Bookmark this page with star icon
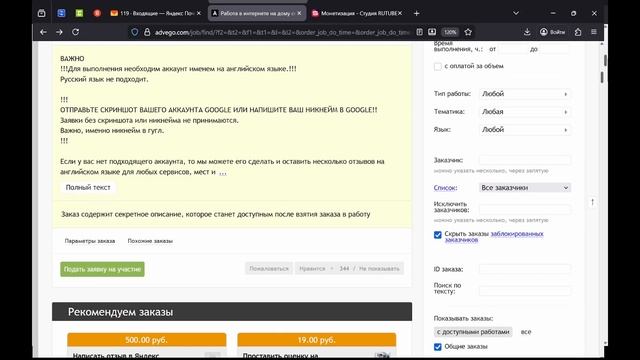 (x=468, y=32)
